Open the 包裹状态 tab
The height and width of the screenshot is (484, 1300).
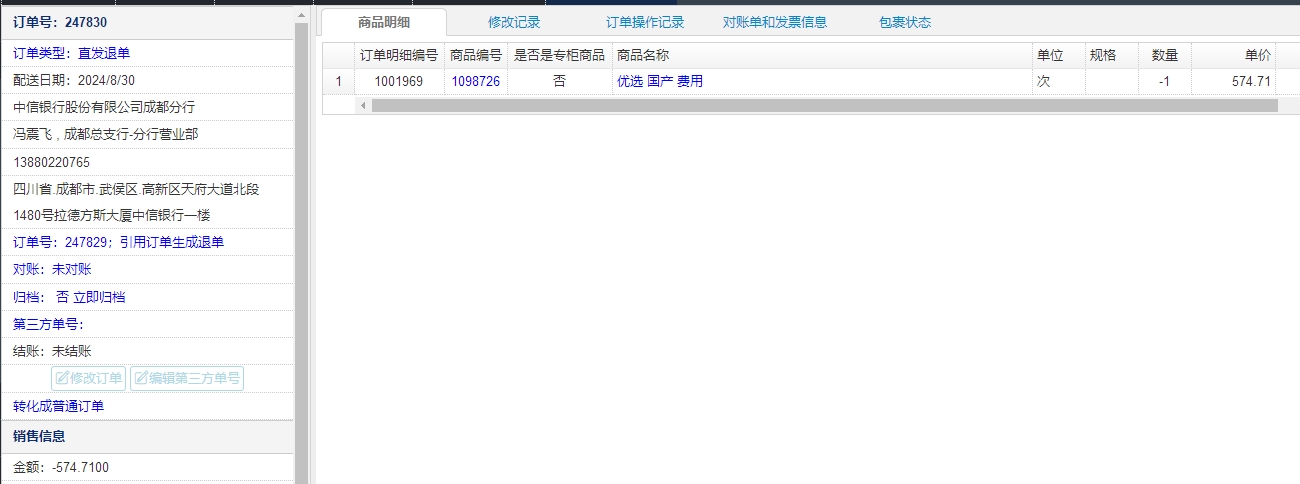pos(905,22)
